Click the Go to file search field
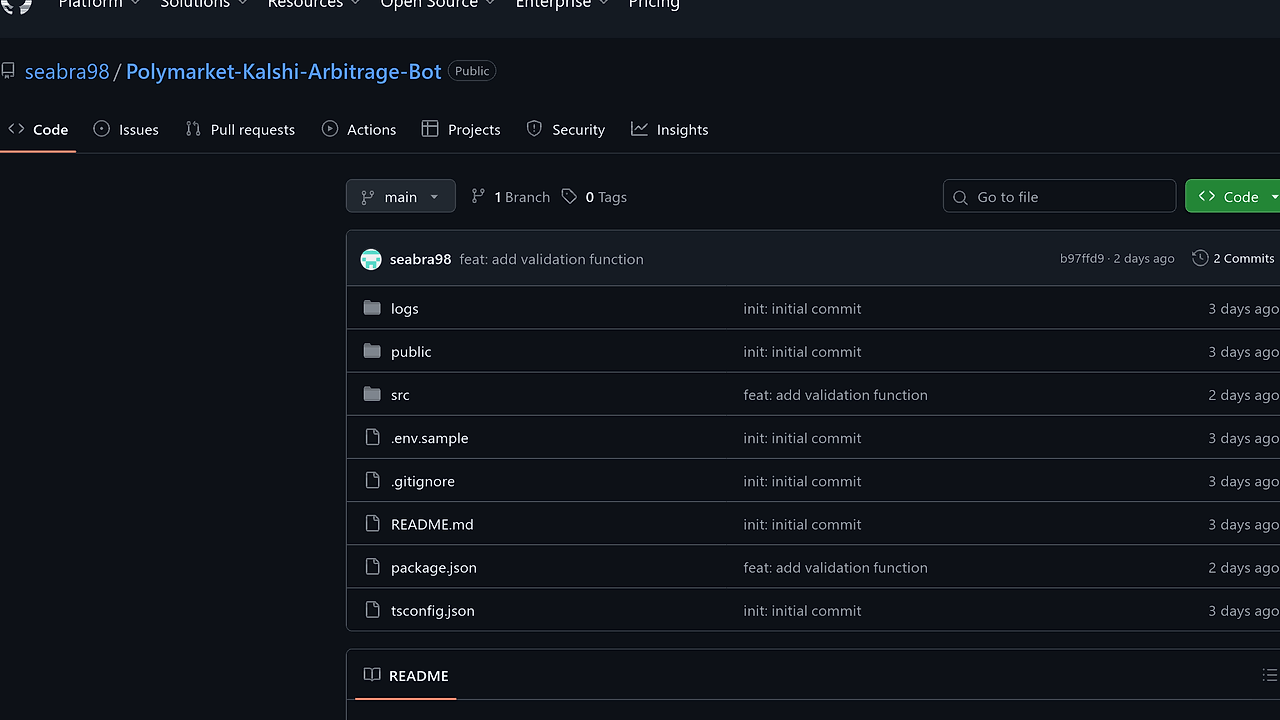The image size is (1280, 720). coord(1059,196)
